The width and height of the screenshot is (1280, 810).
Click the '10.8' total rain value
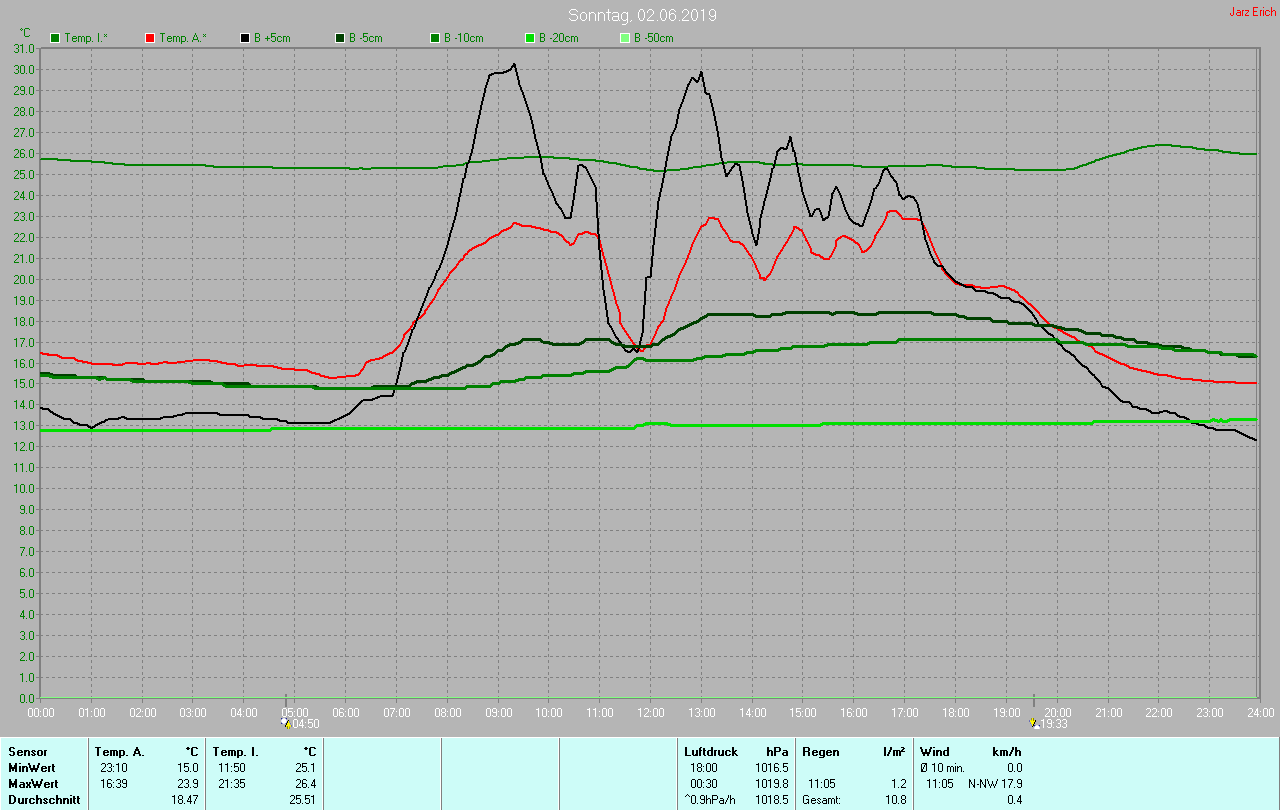(x=894, y=799)
